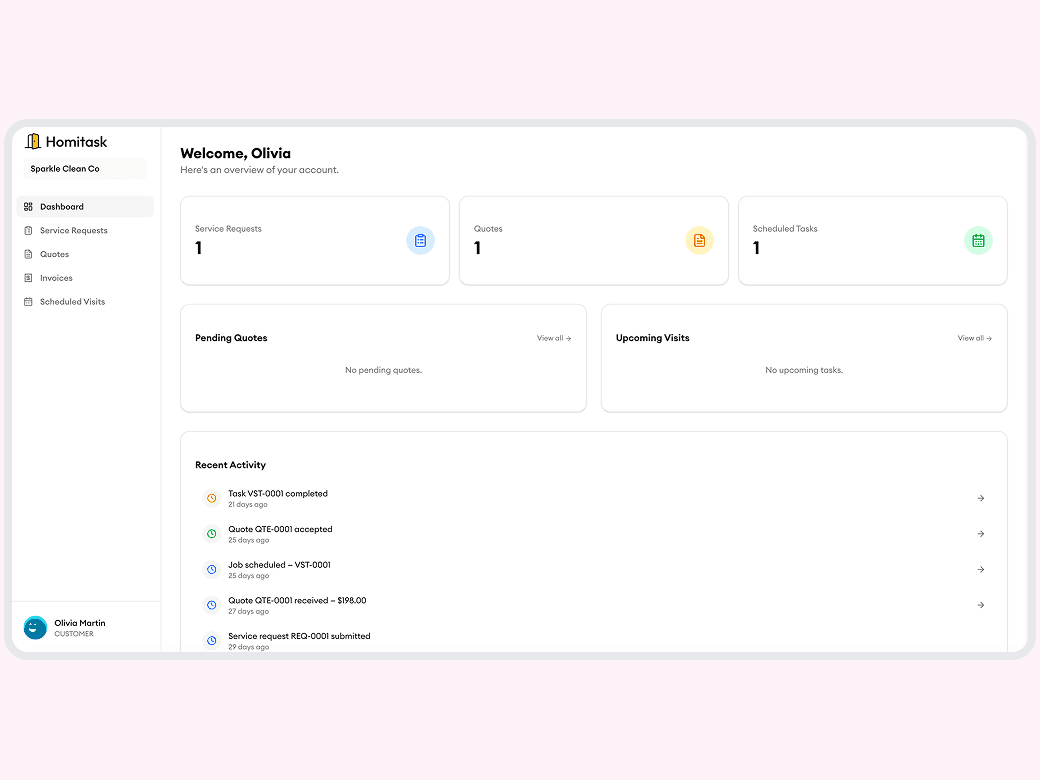Click Olivia Martin's avatar icon
The height and width of the screenshot is (780, 1040).
click(x=35, y=628)
